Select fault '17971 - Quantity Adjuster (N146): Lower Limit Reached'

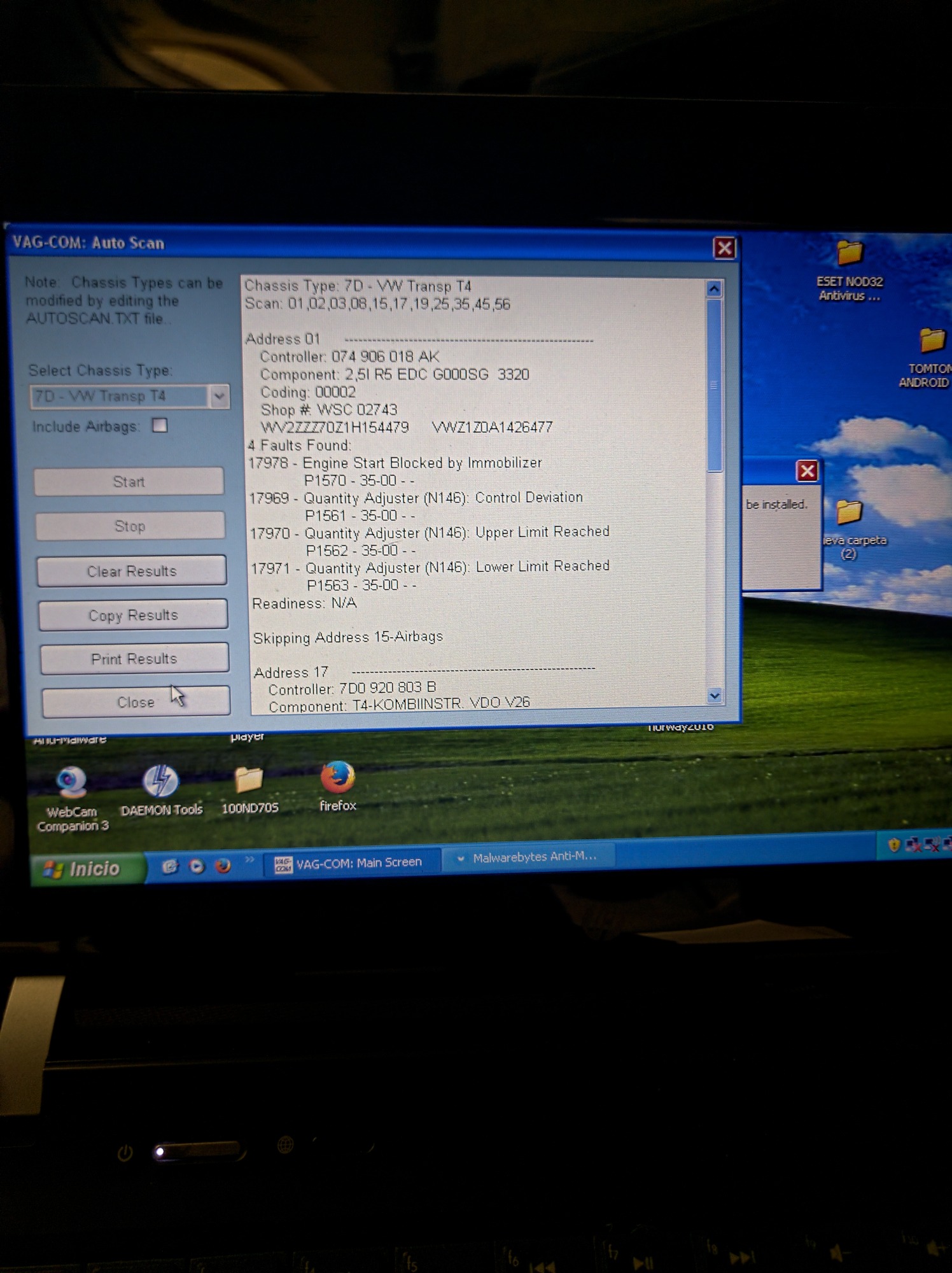pos(430,566)
